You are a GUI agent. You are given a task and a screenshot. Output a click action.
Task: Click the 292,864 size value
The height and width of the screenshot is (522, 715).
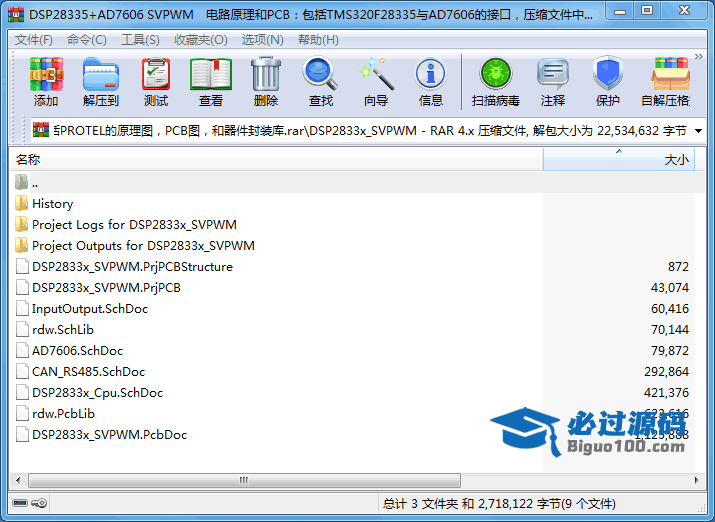click(666, 372)
